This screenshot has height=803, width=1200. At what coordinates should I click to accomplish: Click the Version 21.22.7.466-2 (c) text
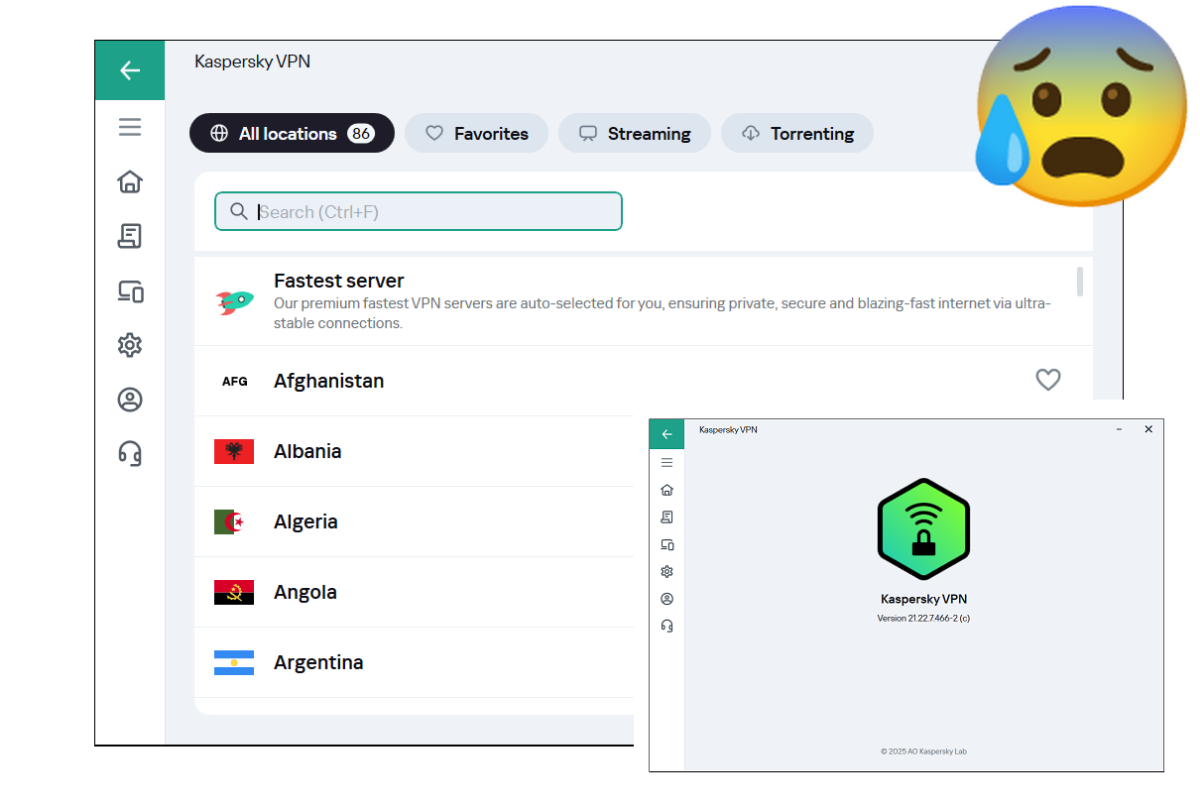[923, 618]
